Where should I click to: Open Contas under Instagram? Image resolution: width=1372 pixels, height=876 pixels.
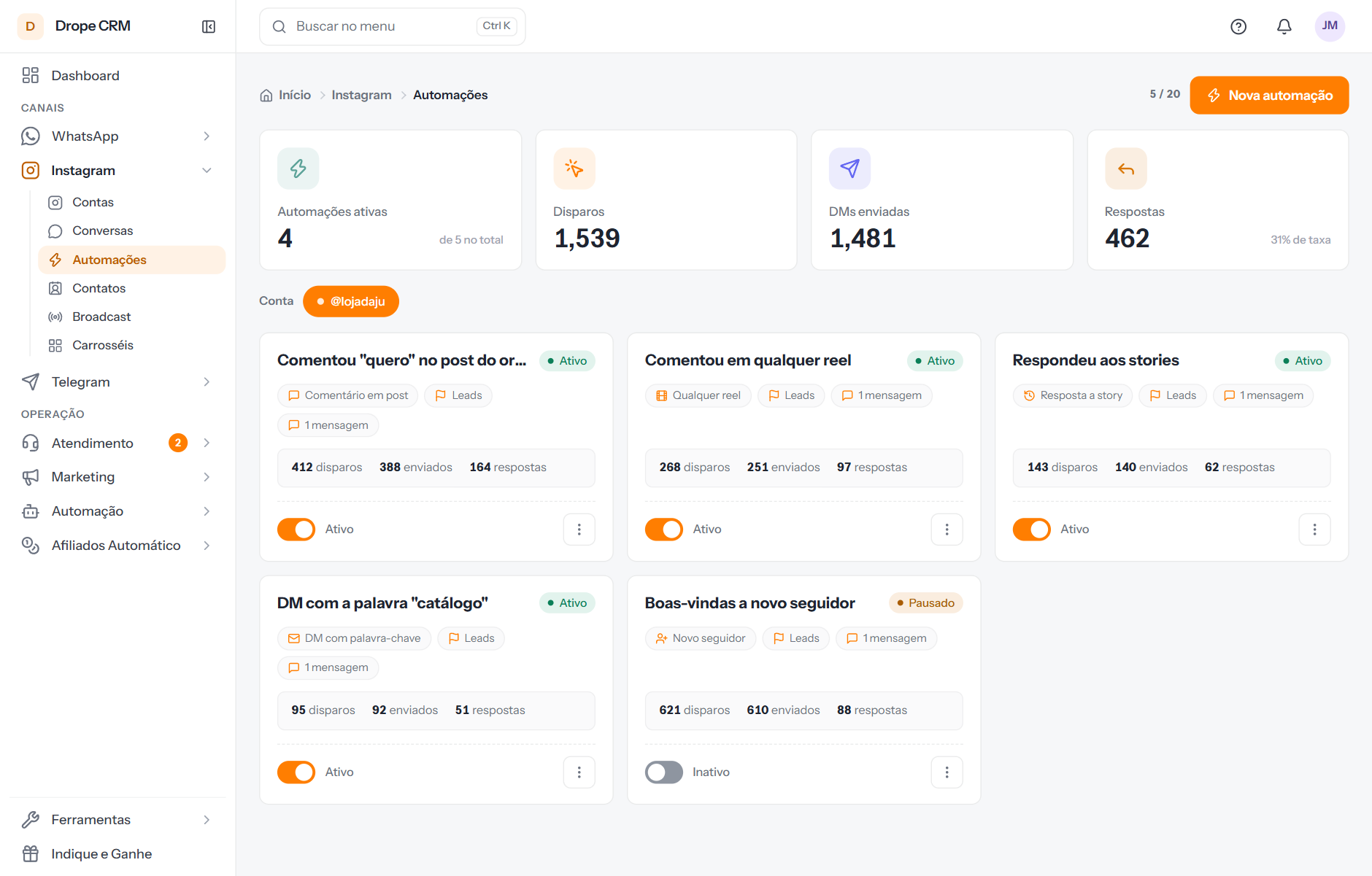pyautogui.click(x=131, y=202)
